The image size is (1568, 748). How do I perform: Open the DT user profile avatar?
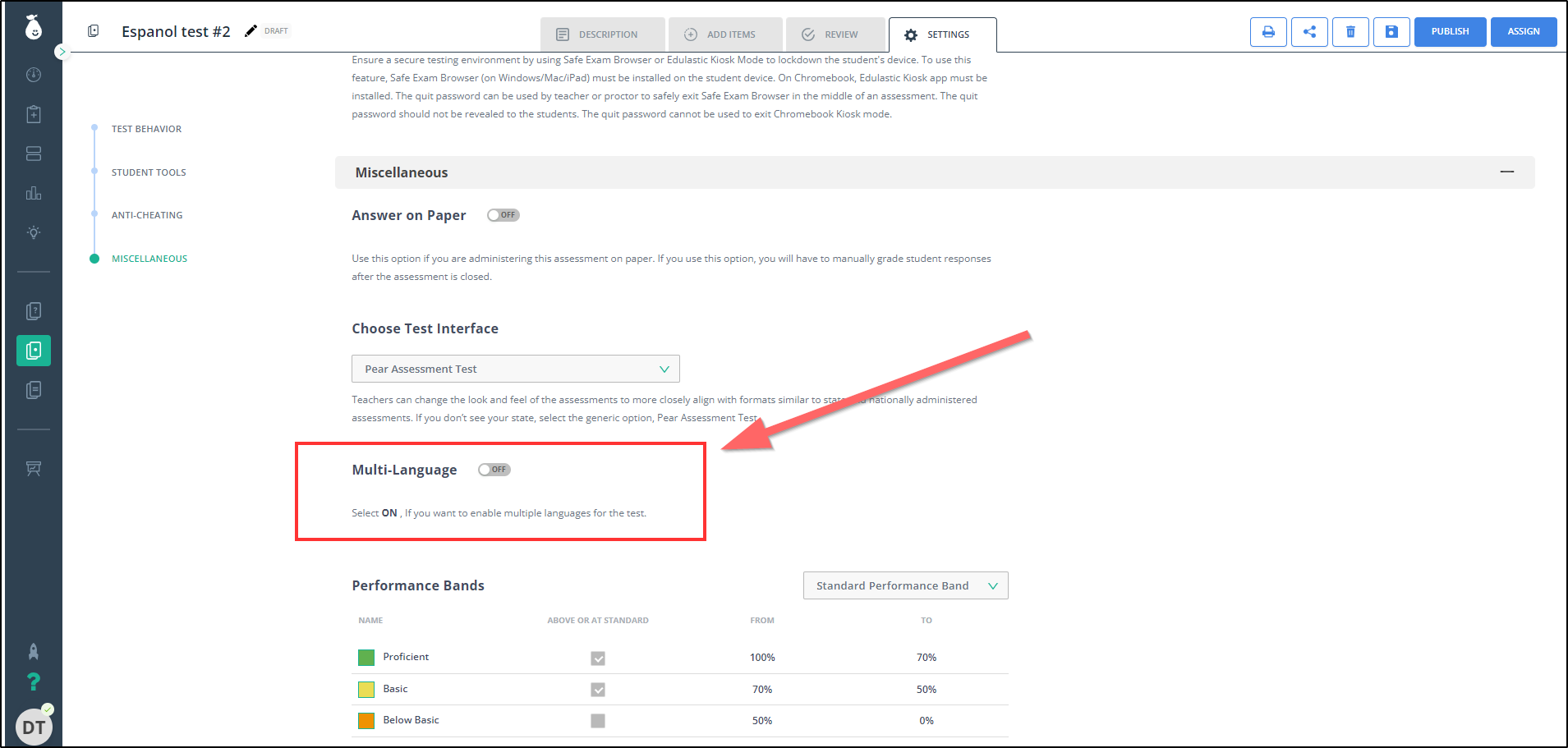pyautogui.click(x=34, y=727)
